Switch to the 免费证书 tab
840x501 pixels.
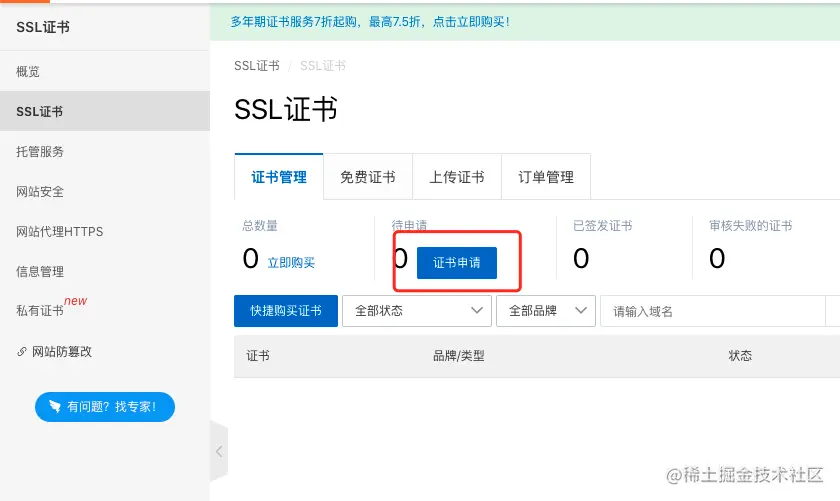pos(368,177)
